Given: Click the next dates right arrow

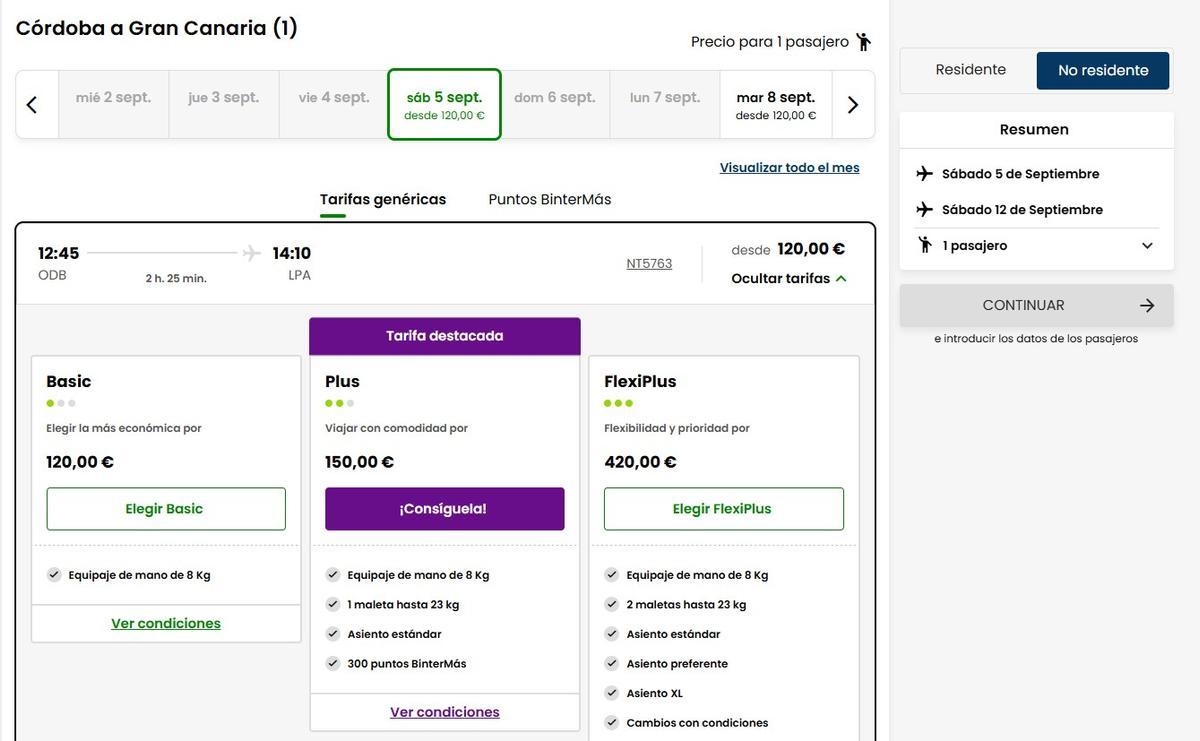Looking at the screenshot, I should point(853,104).
